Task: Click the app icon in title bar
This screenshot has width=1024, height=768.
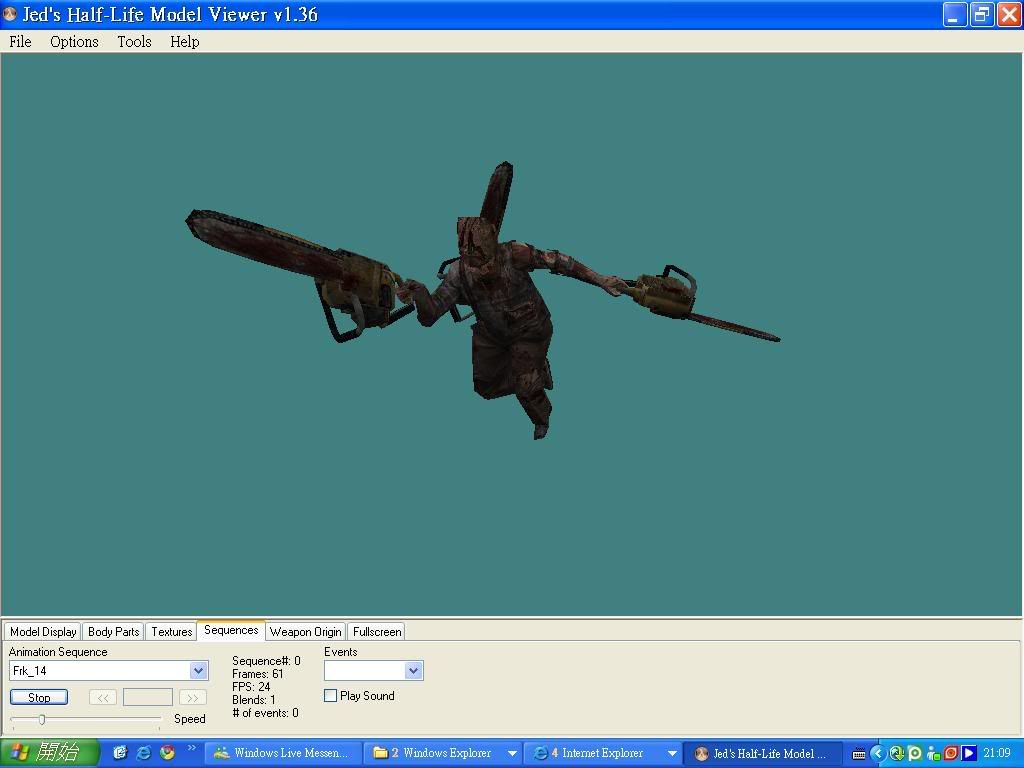Action: 10,15
